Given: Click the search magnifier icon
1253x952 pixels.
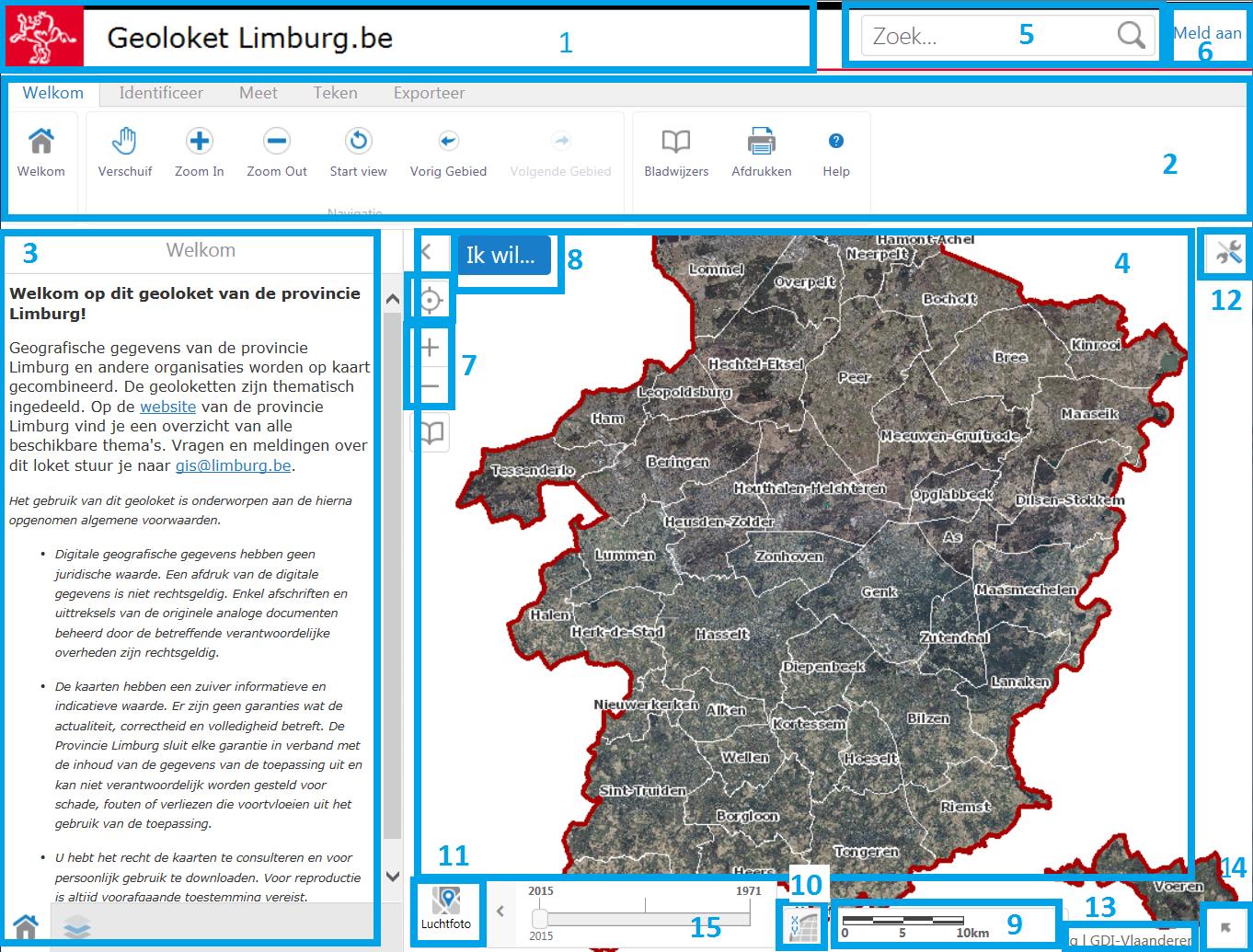Looking at the screenshot, I should [1132, 36].
